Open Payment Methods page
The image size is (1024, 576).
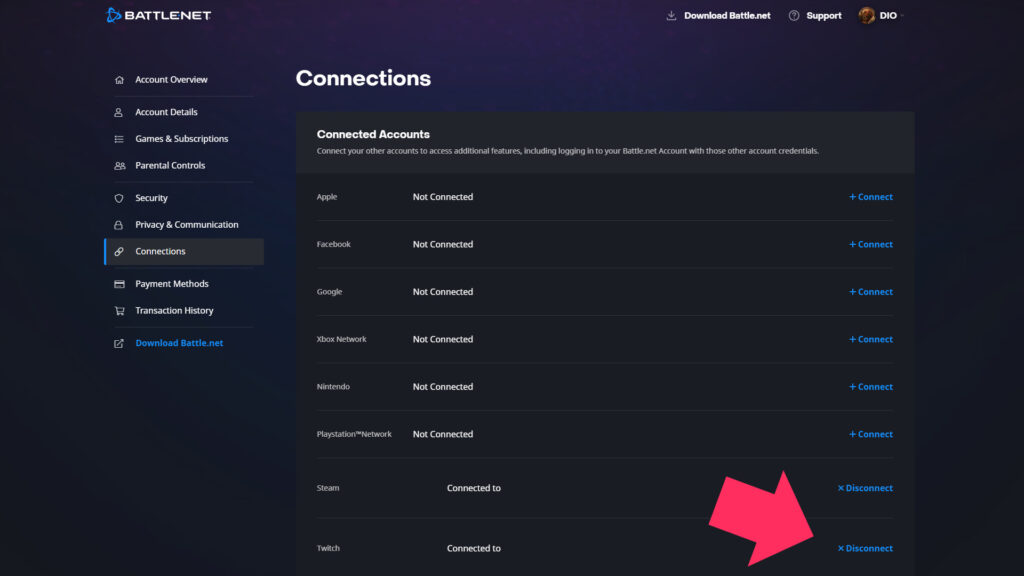tap(172, 284)
